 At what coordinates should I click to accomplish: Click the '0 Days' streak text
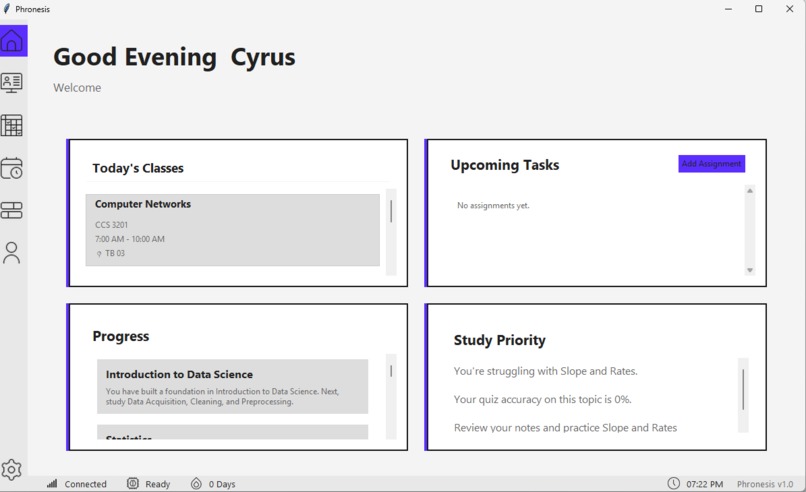(x=222, y=484)
